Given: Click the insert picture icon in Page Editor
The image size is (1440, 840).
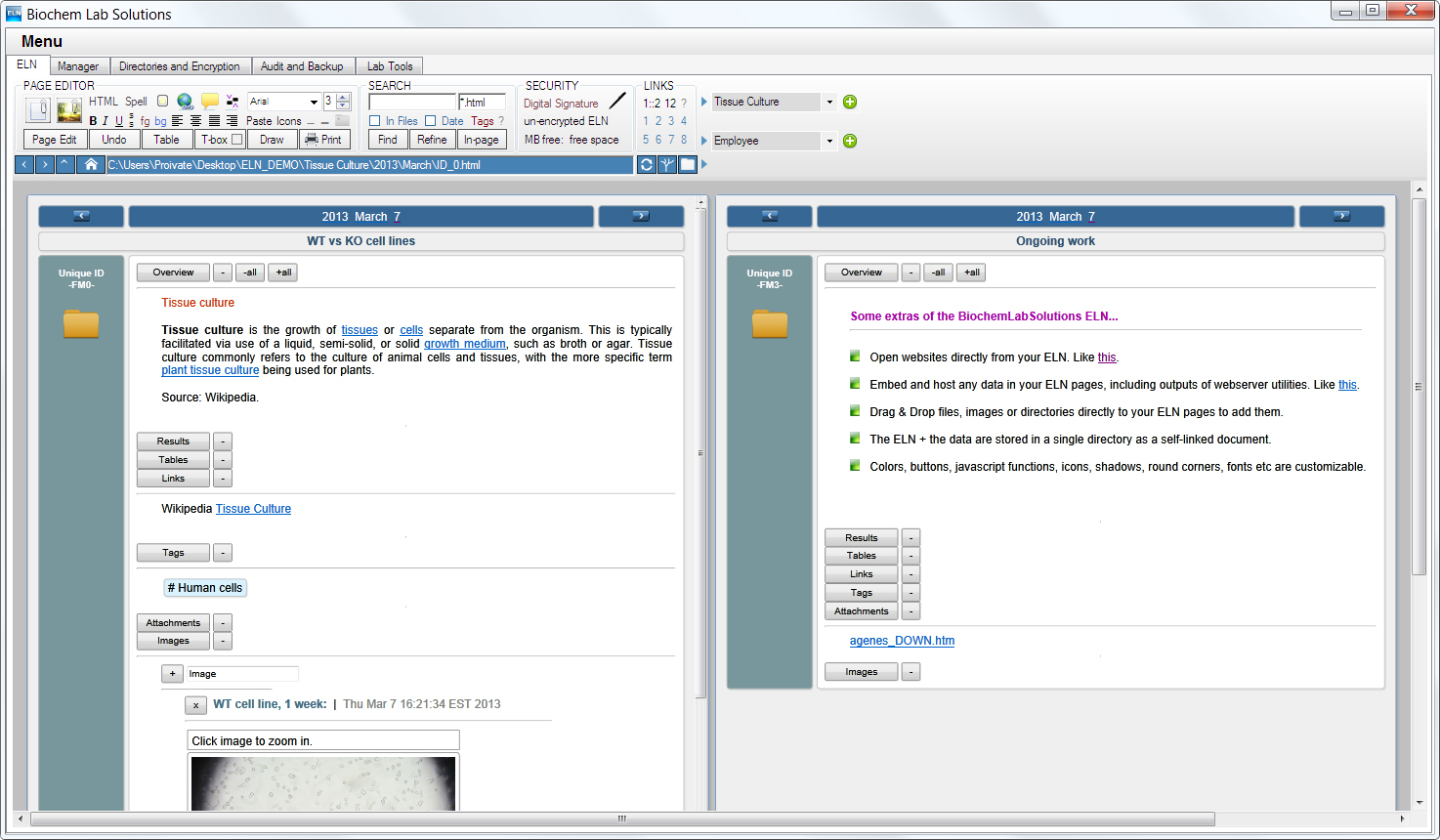Looking at the screenshot, I should tap(69, 110).
